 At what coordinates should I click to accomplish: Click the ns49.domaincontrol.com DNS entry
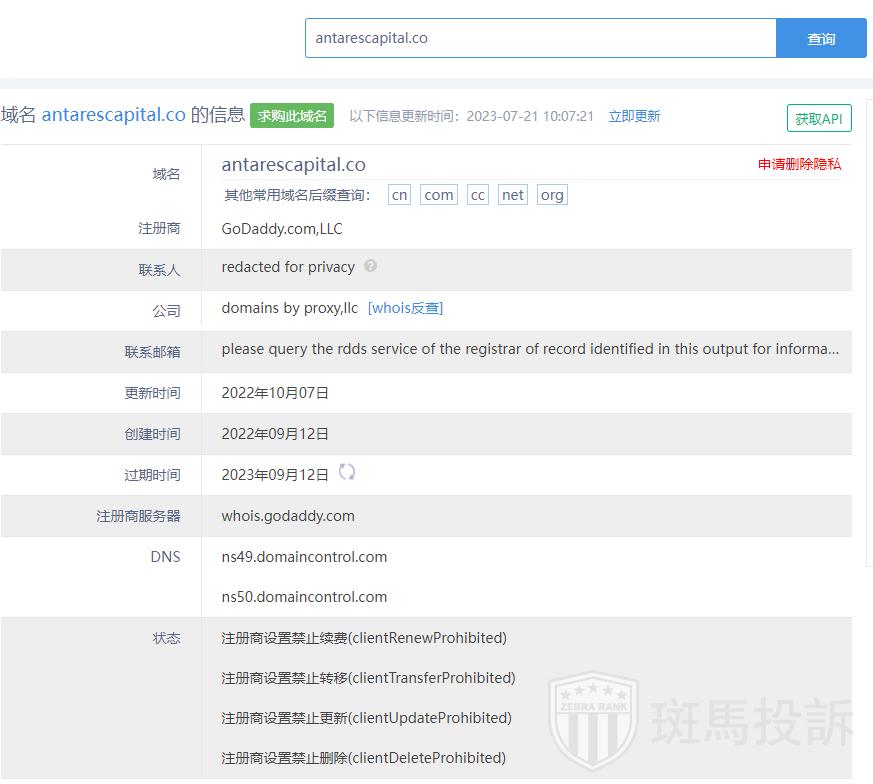click(x=304, y=557)
